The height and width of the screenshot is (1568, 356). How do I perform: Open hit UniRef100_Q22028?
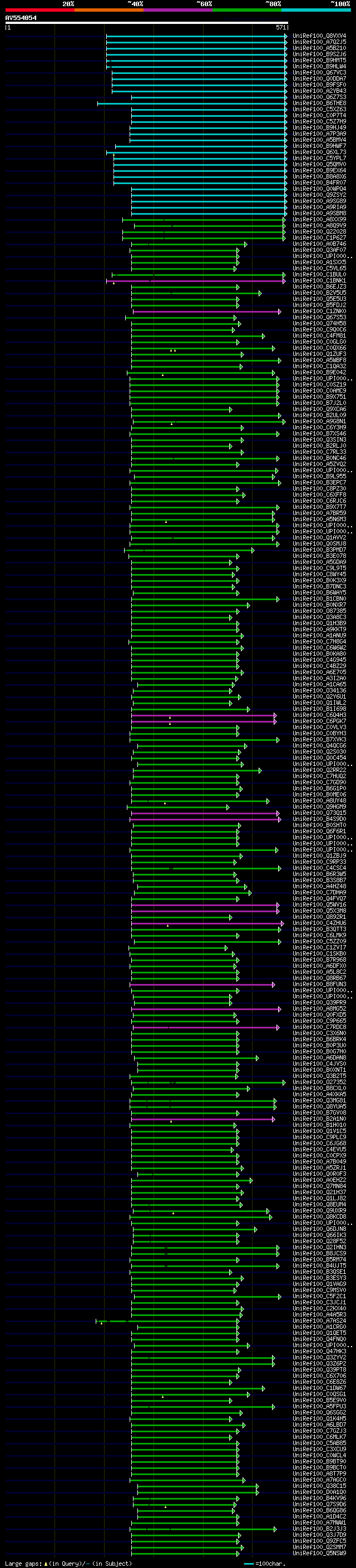pos(319,232)
